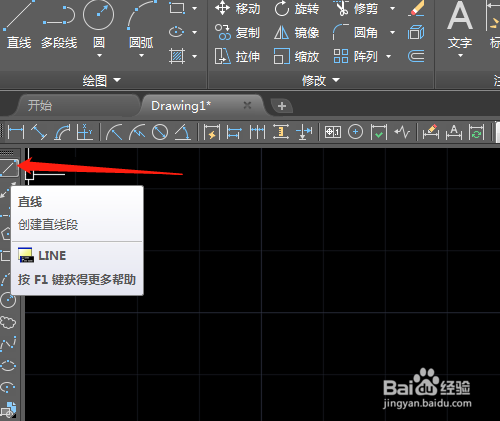This screenshot has height=421, width=500.
Task: Click the 圆角 fillet button
Action: [355, 32]
